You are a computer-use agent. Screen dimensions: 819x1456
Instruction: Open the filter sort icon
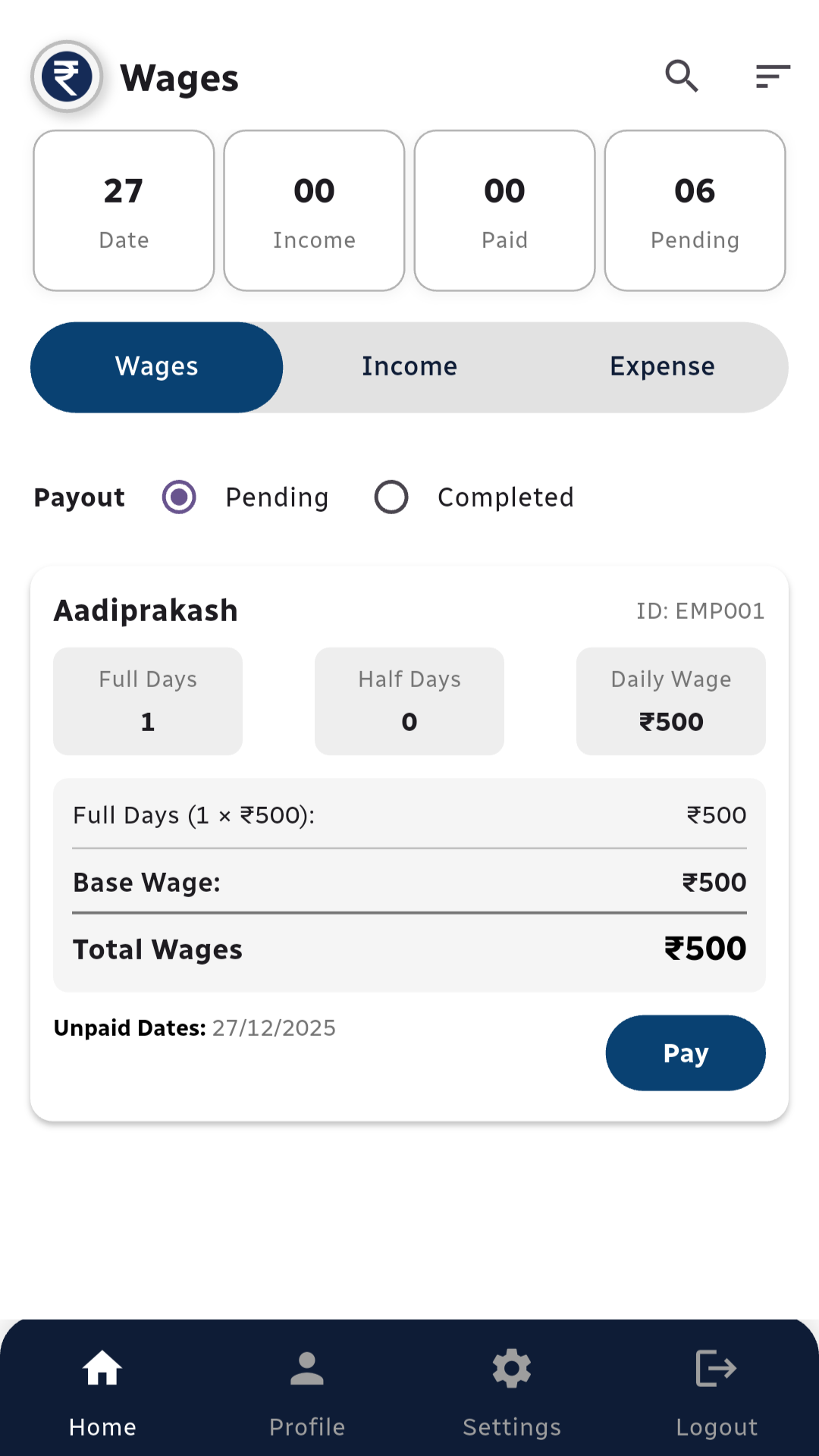[x=773, y=77]
